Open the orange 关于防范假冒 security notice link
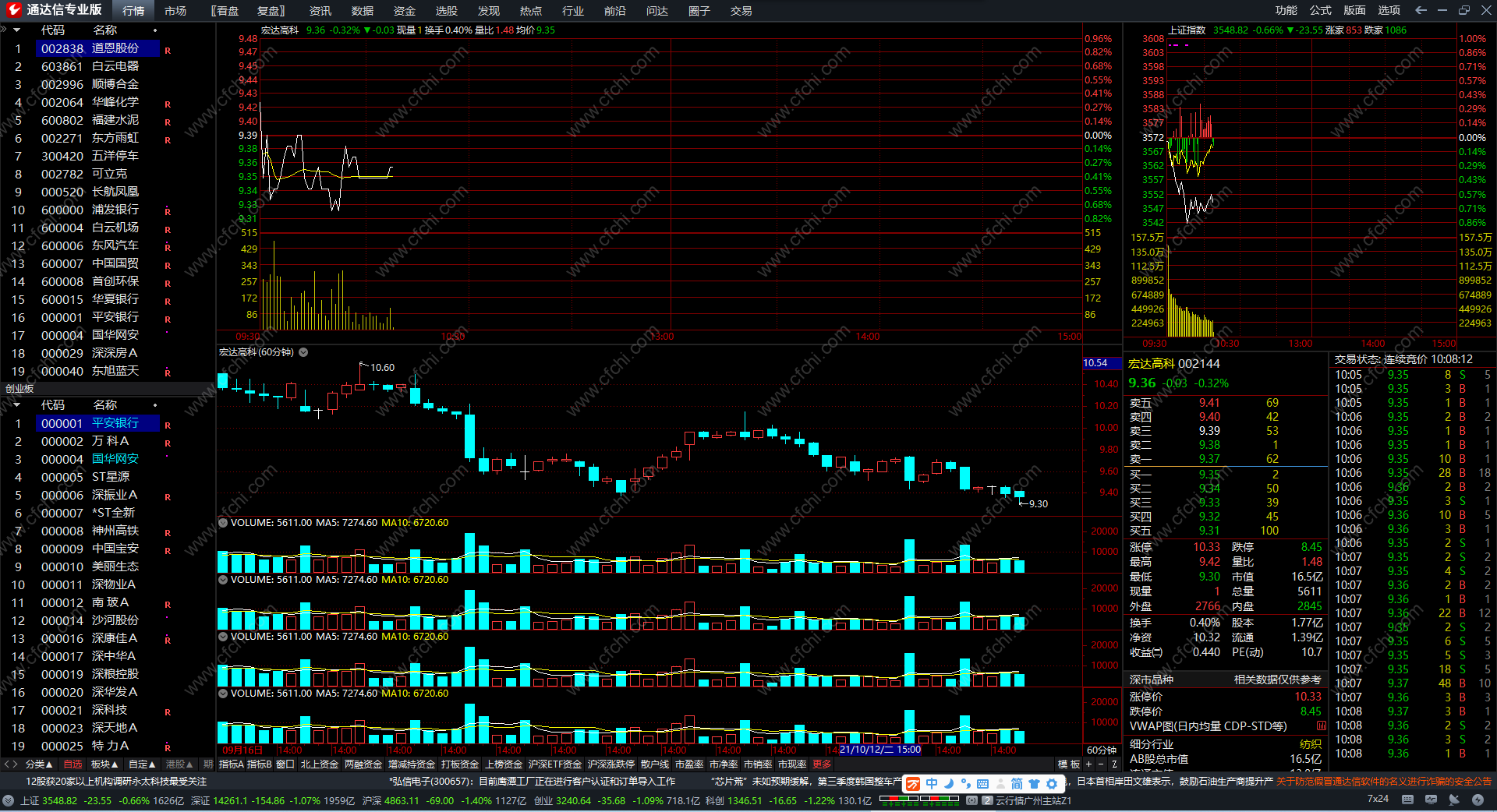Screen dimensions: 1497x812 pos(1384,782)
